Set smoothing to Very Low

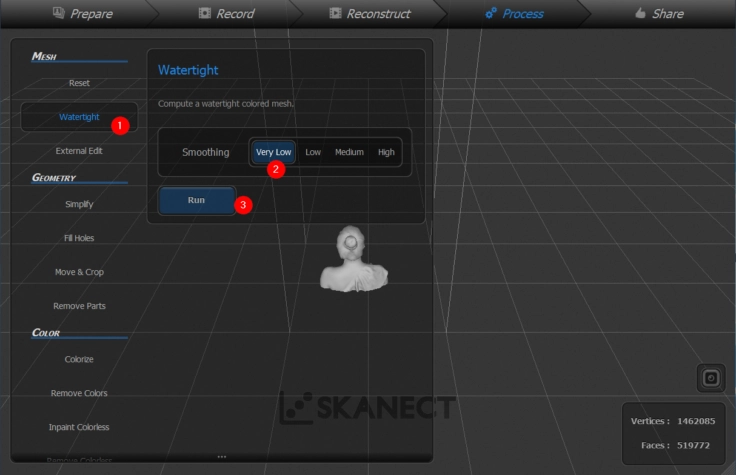tap(273, 152)
